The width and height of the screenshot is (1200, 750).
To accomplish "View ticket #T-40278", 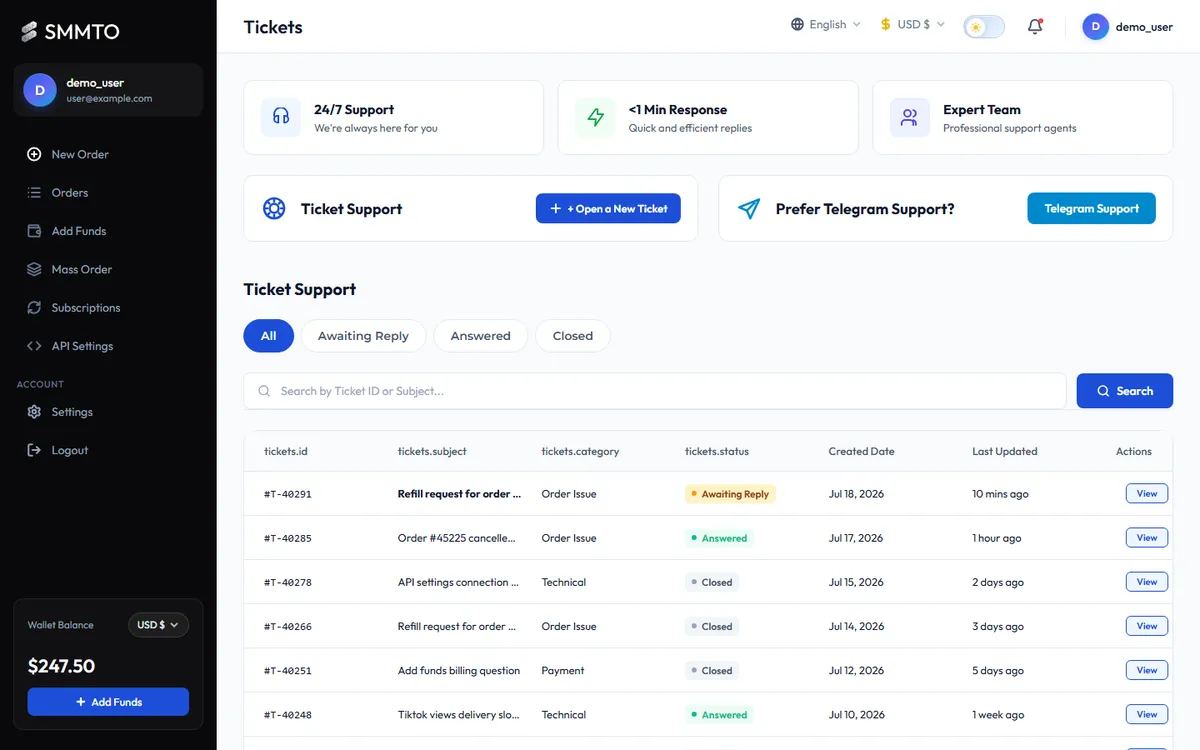I will tap(1147, 582).
